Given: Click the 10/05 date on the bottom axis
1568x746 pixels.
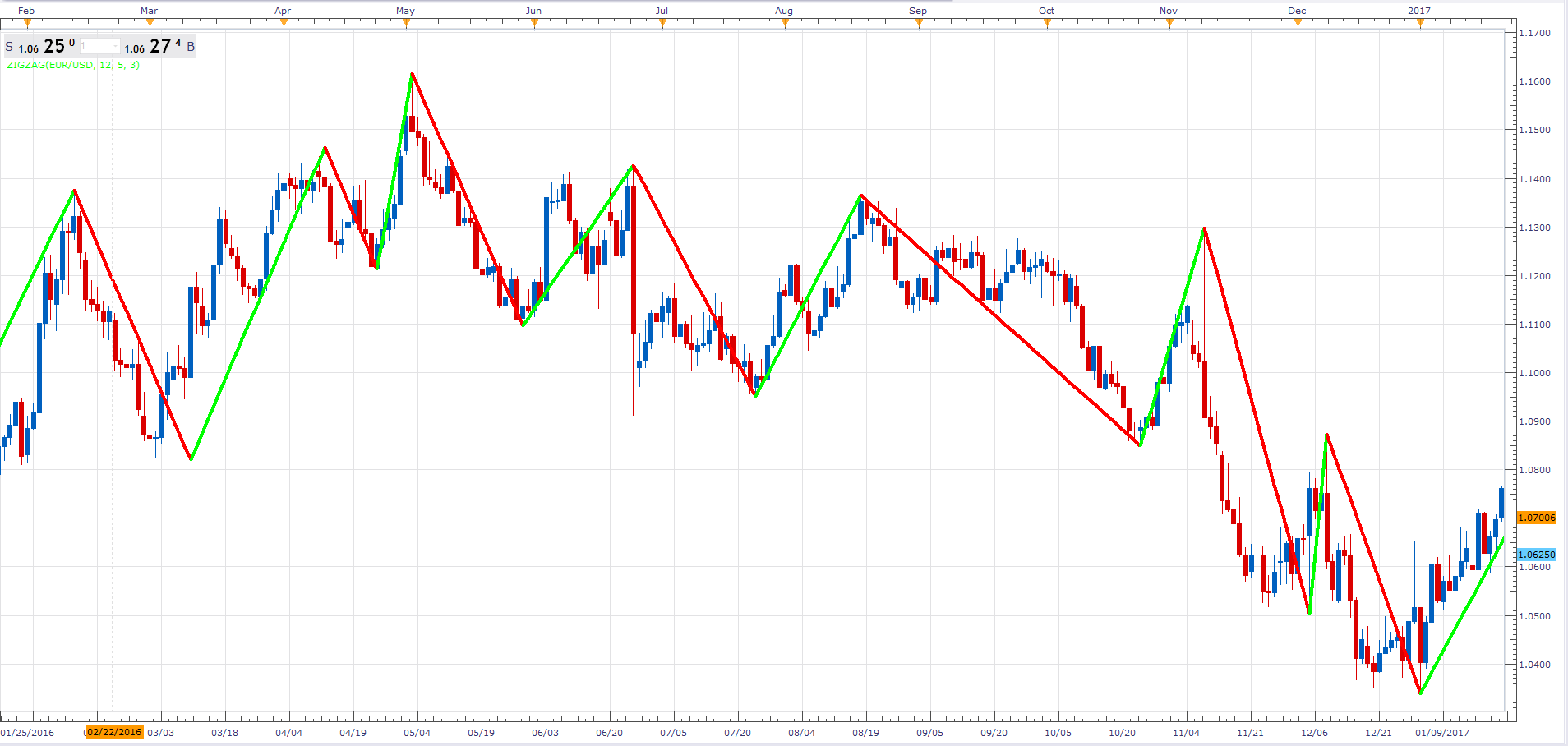Looking at the screenshot, I should click(x=1058, y=733).
